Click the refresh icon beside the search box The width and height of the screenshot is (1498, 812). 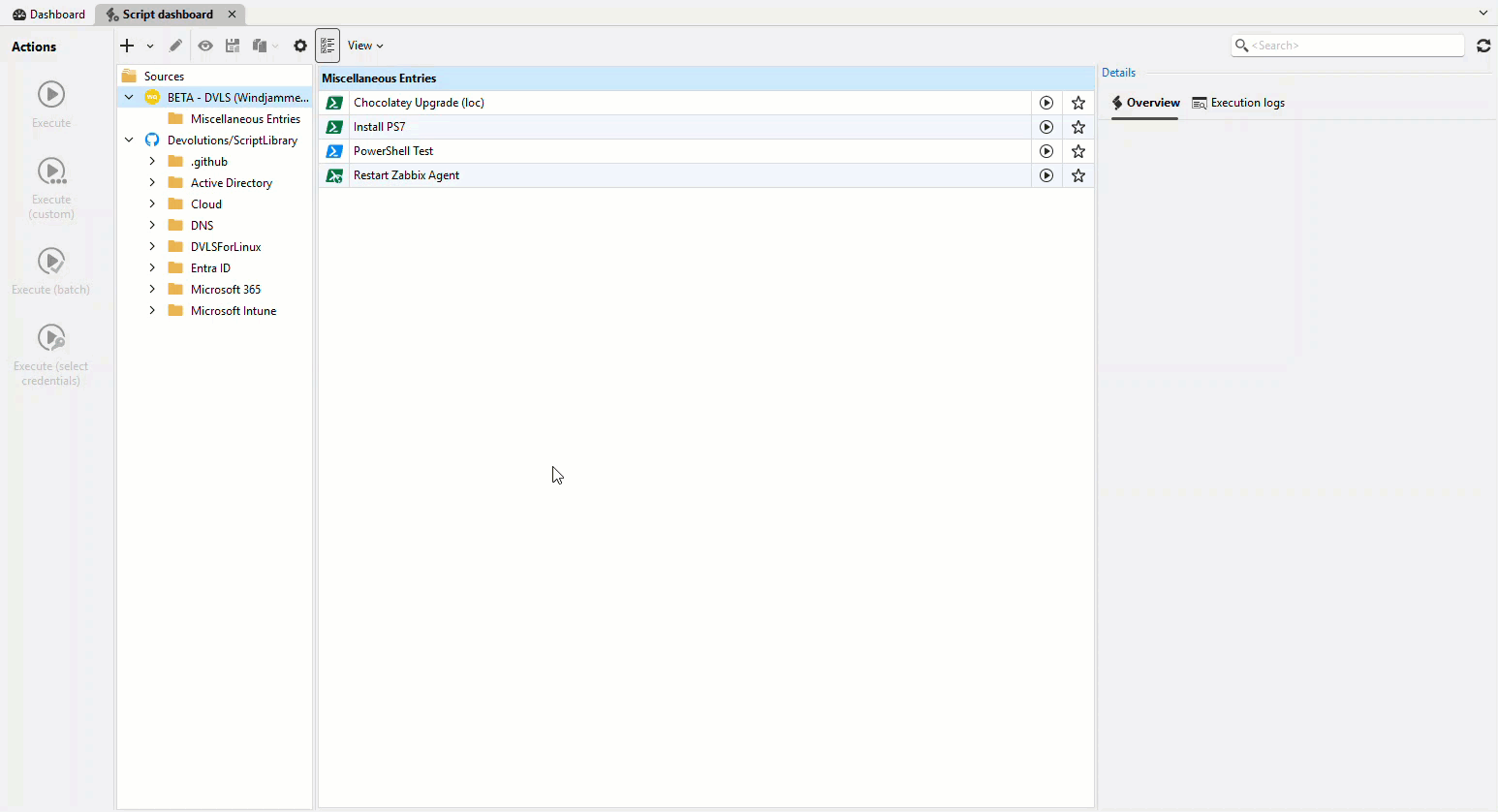click(1483, 46)
